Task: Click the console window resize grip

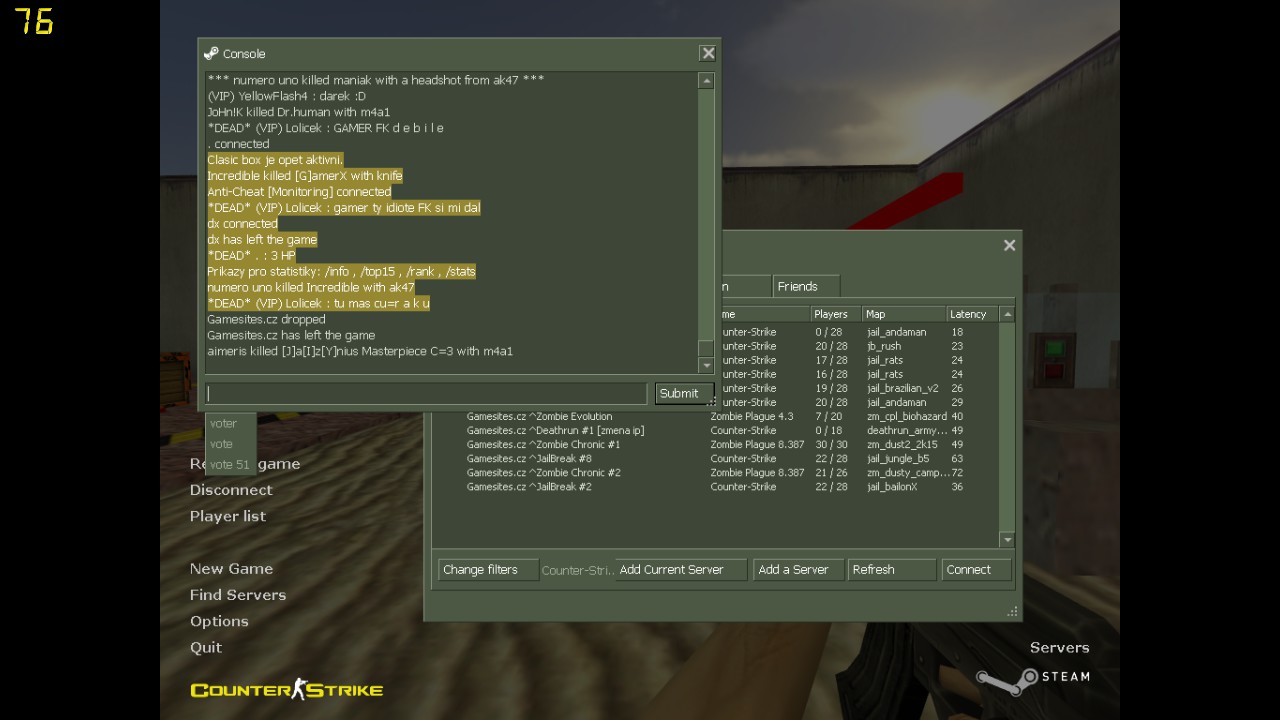Action: point(713,401)
